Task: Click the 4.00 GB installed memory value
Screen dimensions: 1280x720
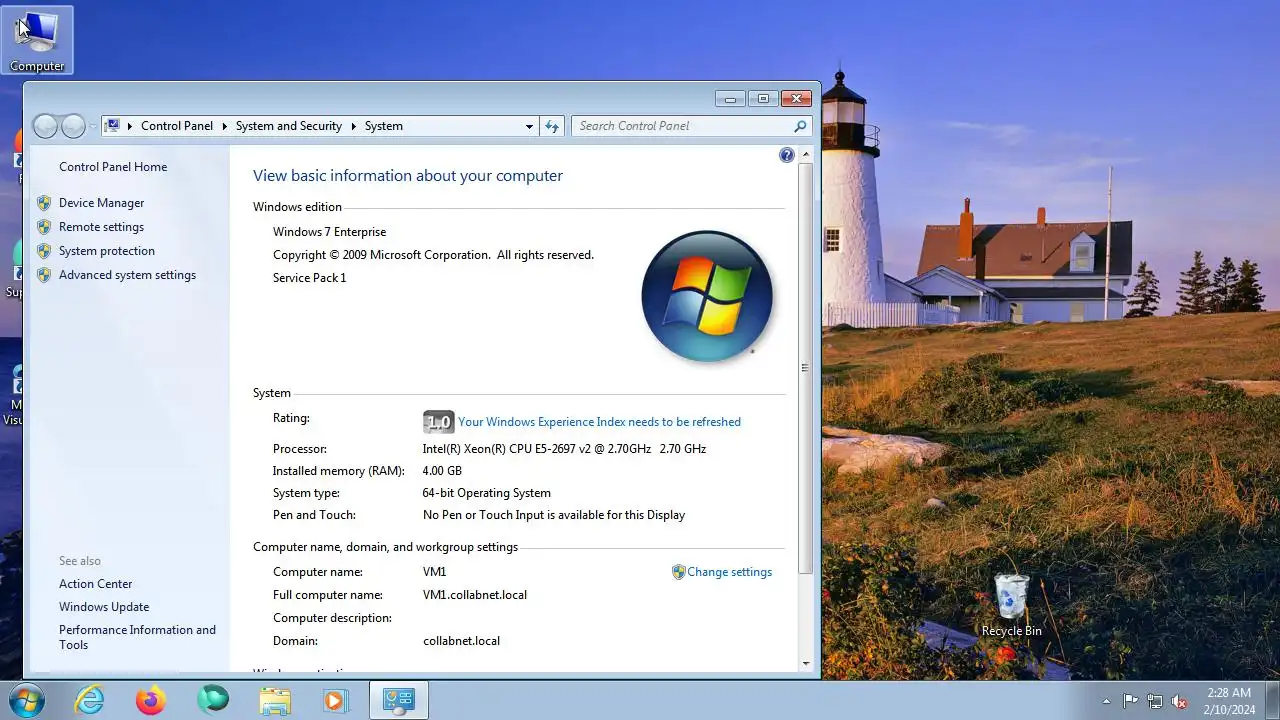Action: click(442, 471)
